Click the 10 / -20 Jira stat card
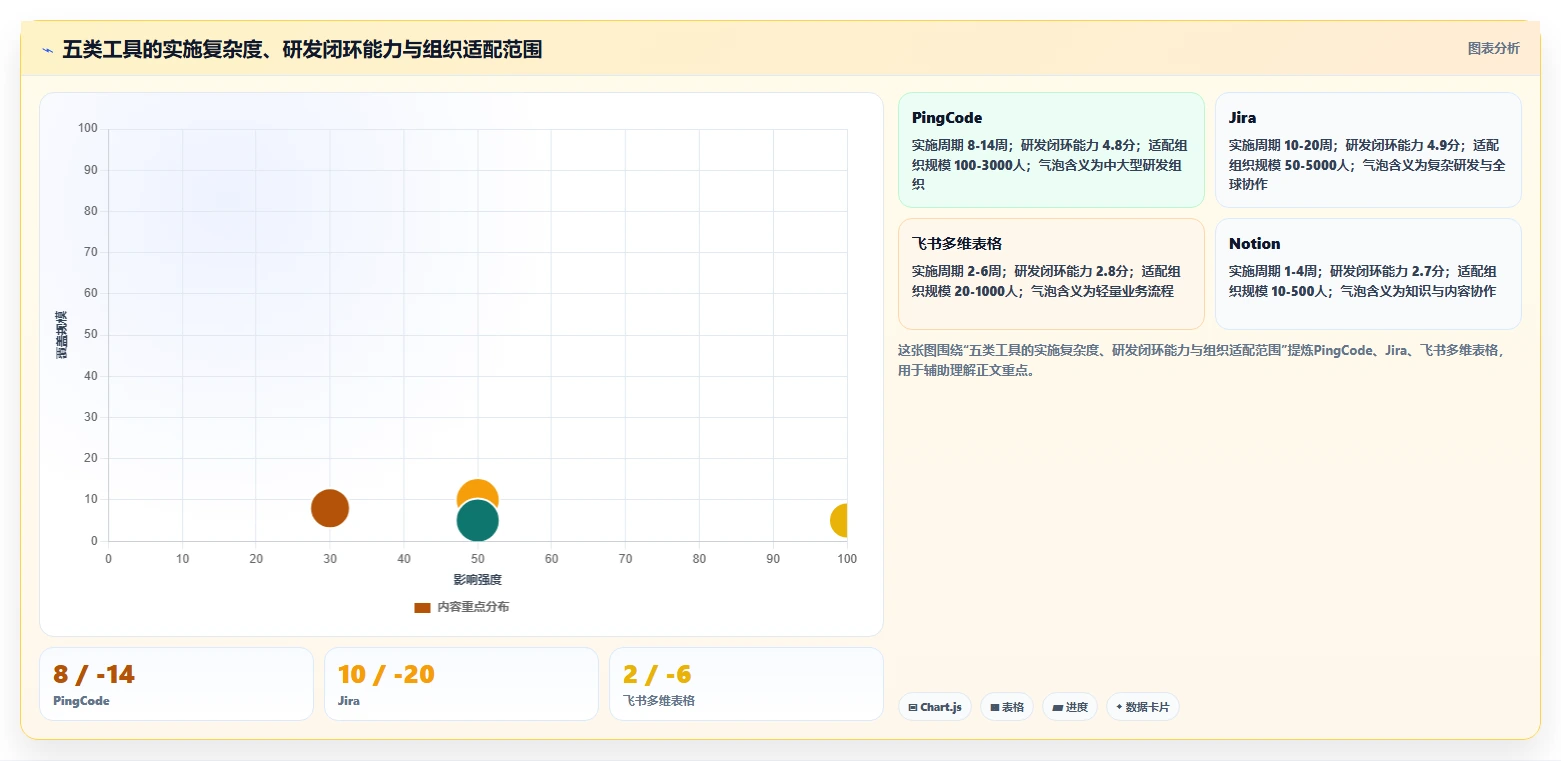Image resolution: width=1561 pixels, height=761 pixels. [x=461, y=684]
